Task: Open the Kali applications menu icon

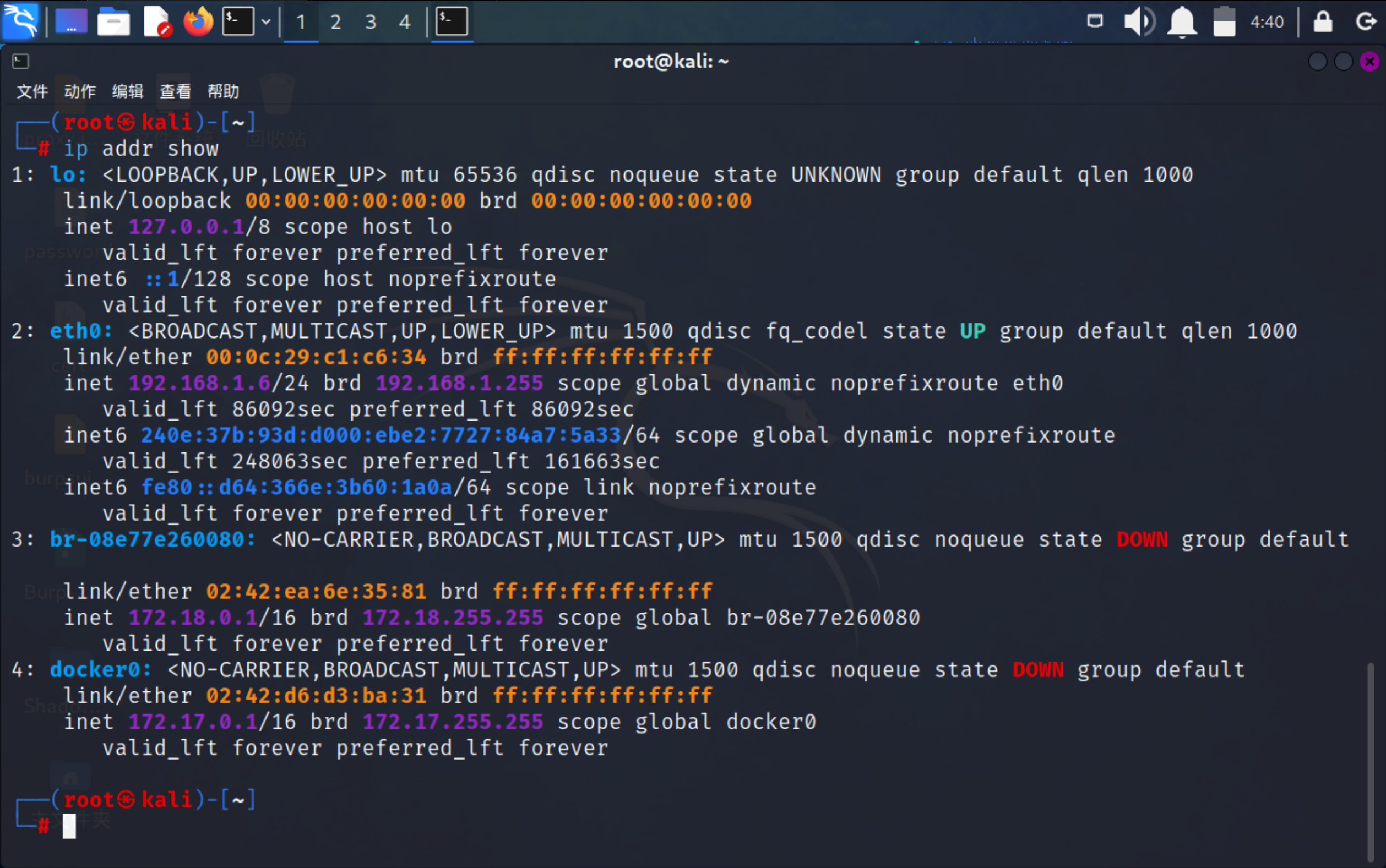Action: click(21, 22)
